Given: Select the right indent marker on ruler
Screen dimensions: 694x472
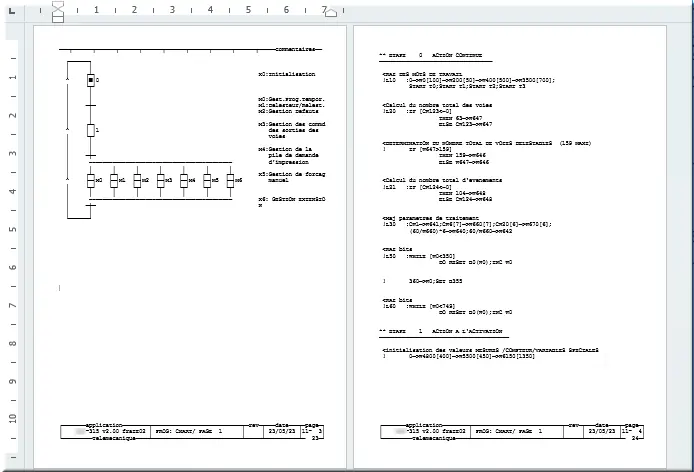Looking at the screenshot, I should point(331,12).
